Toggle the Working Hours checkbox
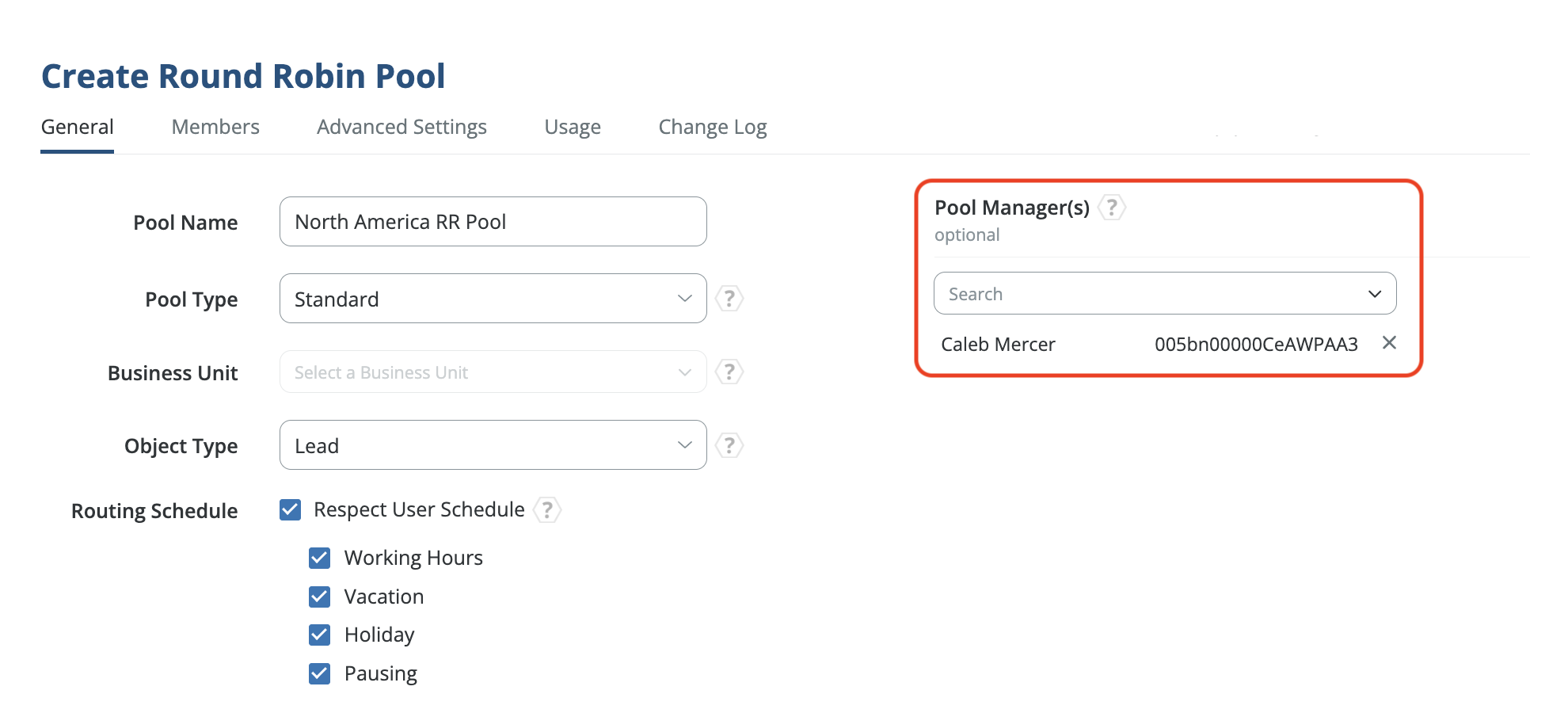The width and height of the screenshot is (1568, 713). coord(320,558)
